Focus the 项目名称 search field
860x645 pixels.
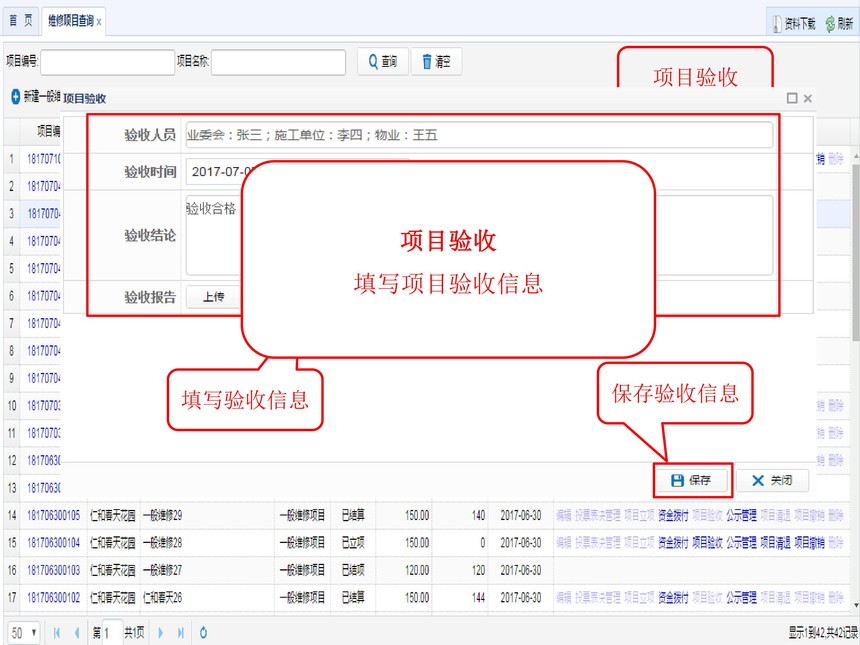tap(279, 63)
